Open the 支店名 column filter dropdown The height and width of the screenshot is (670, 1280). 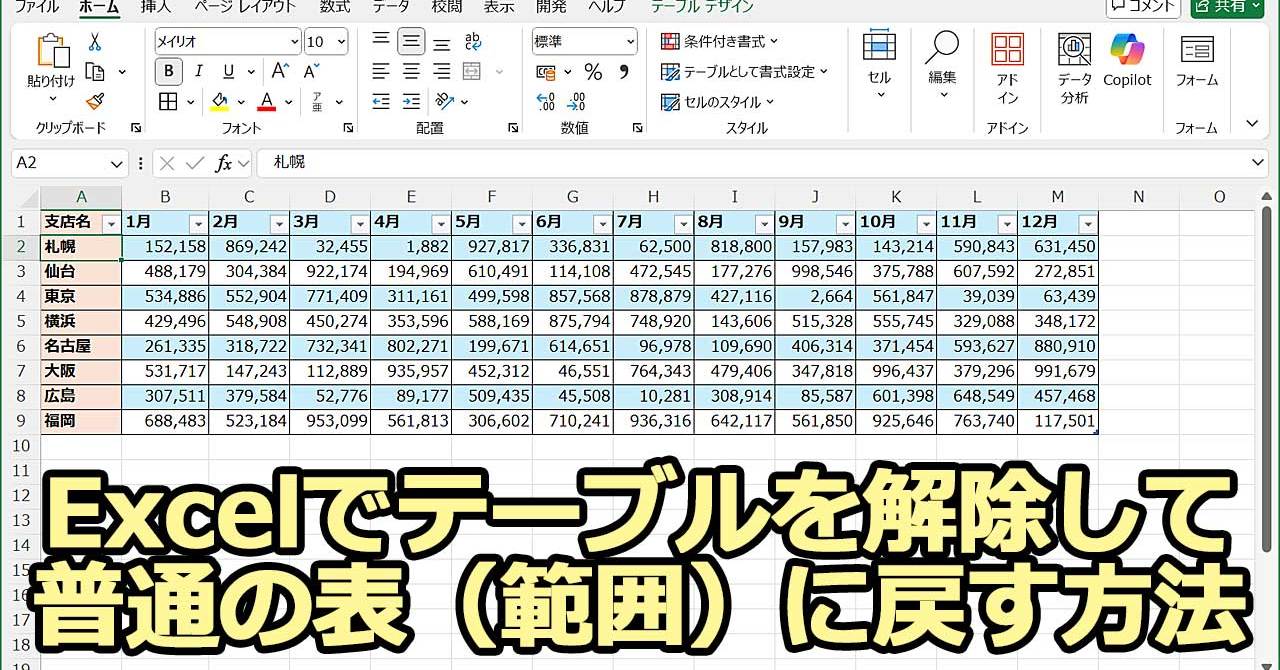[x=111, y=223]
